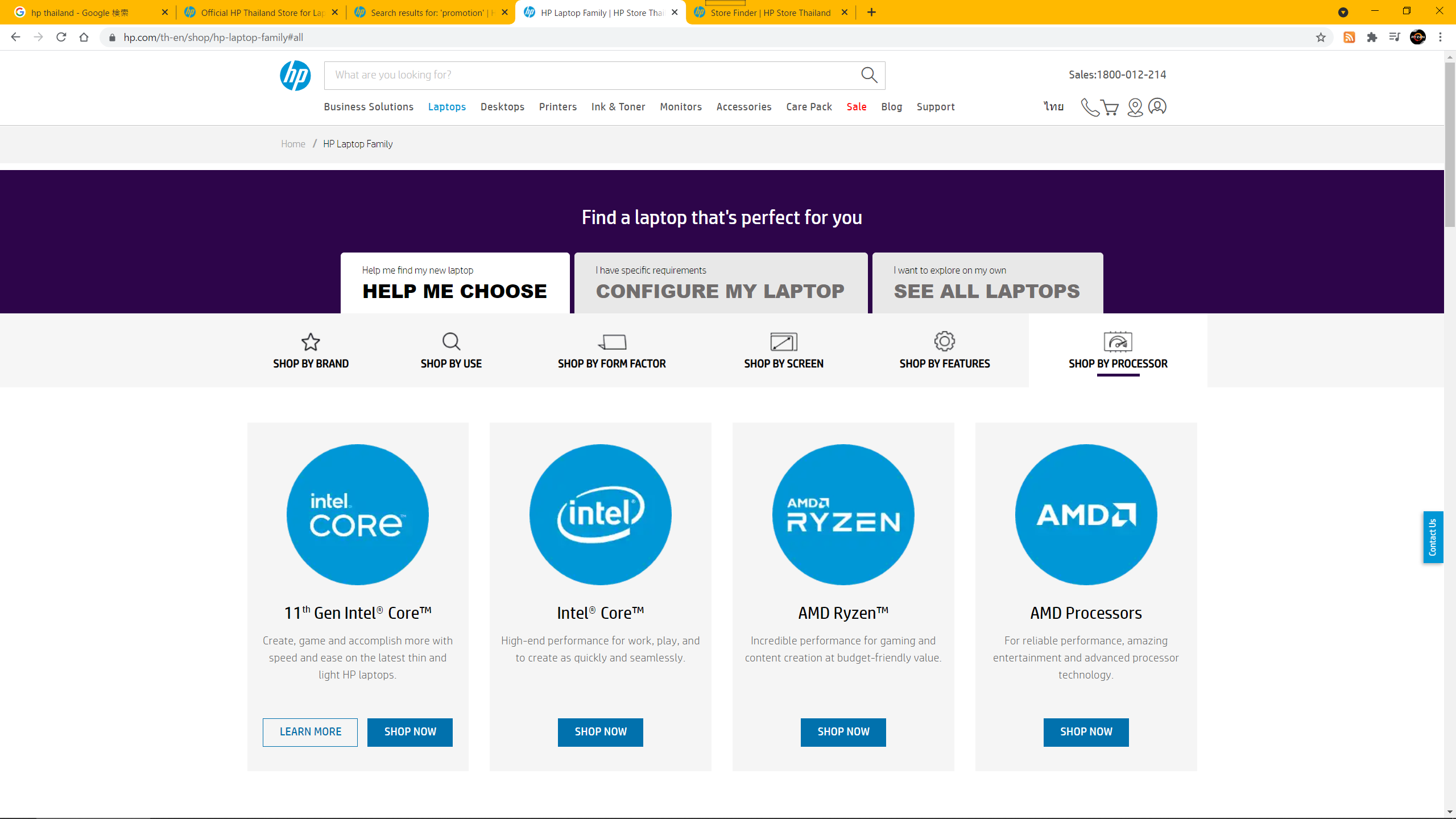Open the Accessories menu
This screenshot has height=819, width=1456.
click(x=744, y=107)
